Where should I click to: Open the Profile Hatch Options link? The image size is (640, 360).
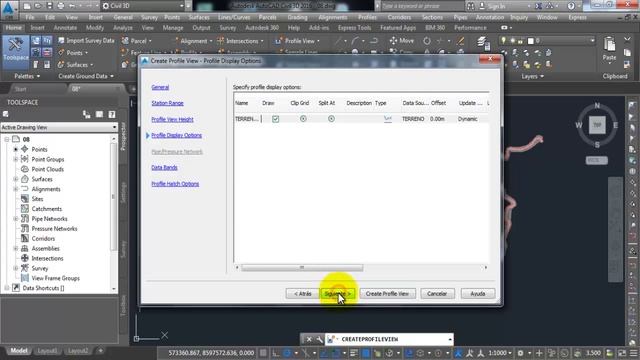tap(175, 184)
